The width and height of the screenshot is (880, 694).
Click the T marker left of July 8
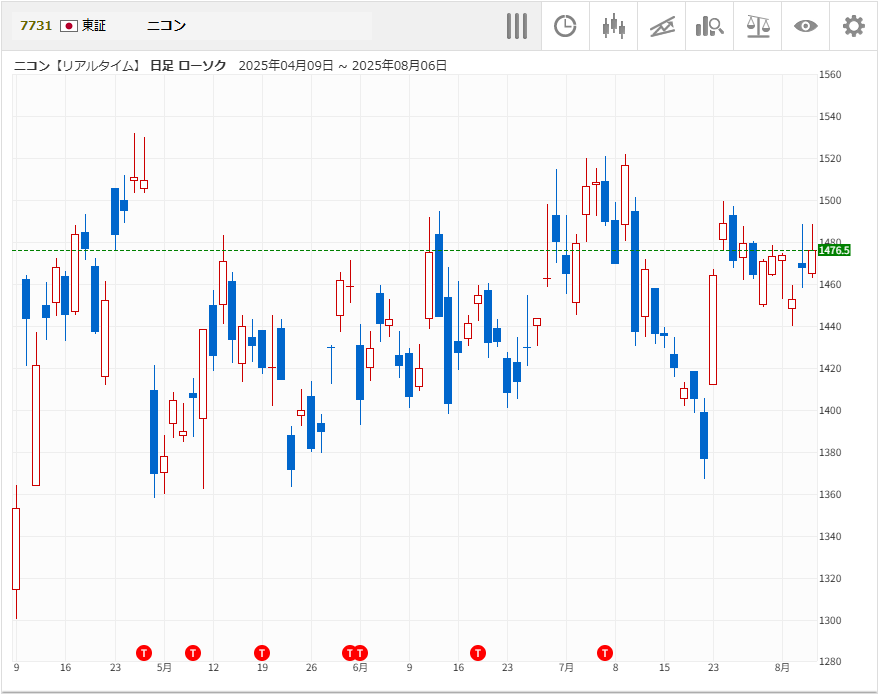(x=605, y=653)
